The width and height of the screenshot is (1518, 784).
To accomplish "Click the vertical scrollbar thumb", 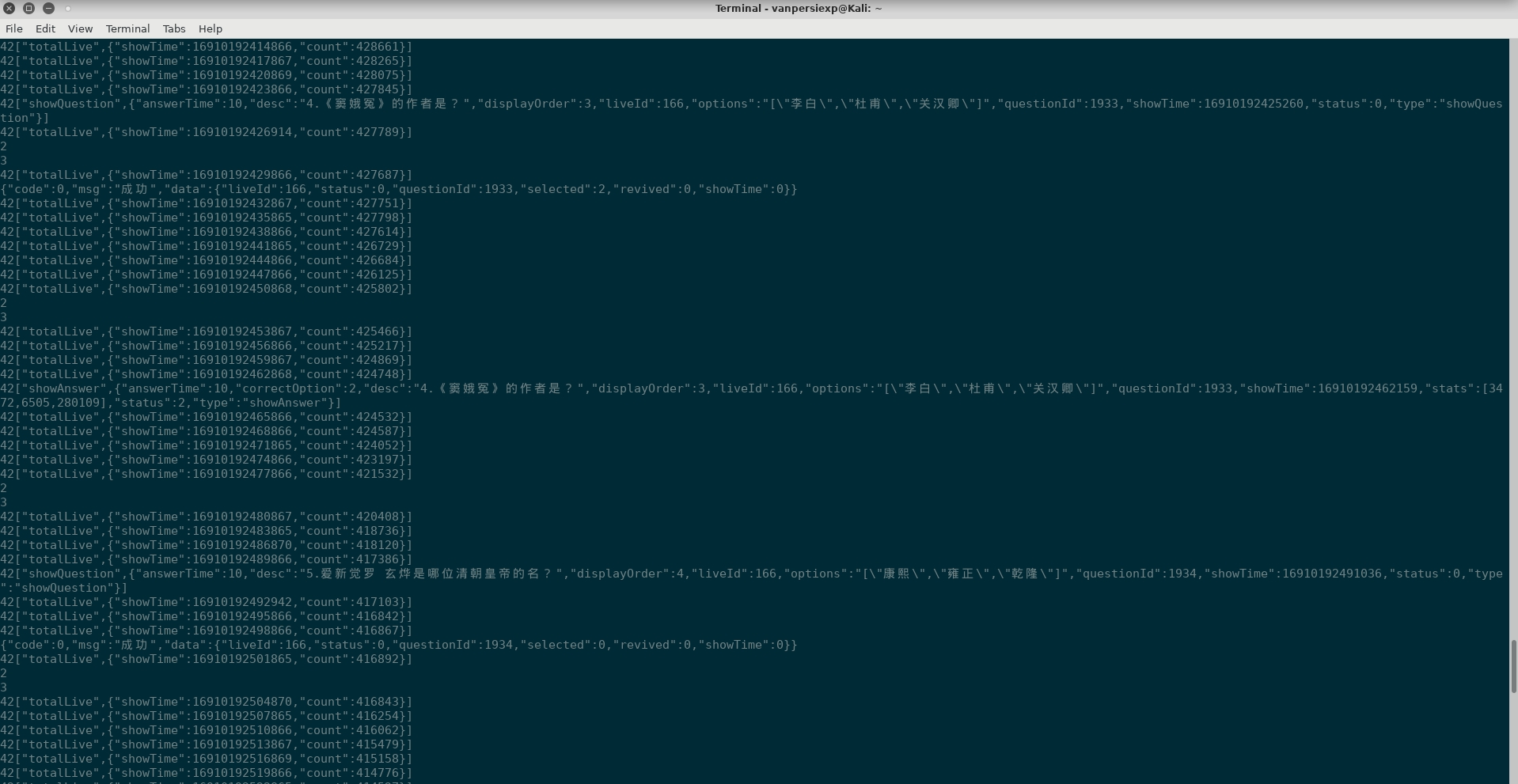I will [x=1513, y=665].
